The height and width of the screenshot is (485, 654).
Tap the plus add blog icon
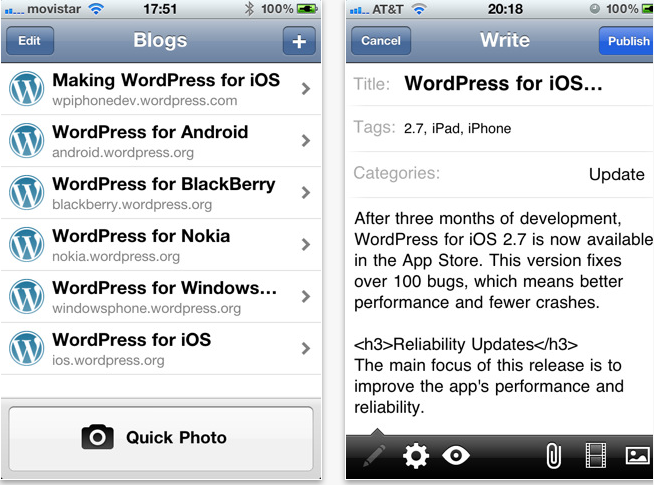pos(299,41)
